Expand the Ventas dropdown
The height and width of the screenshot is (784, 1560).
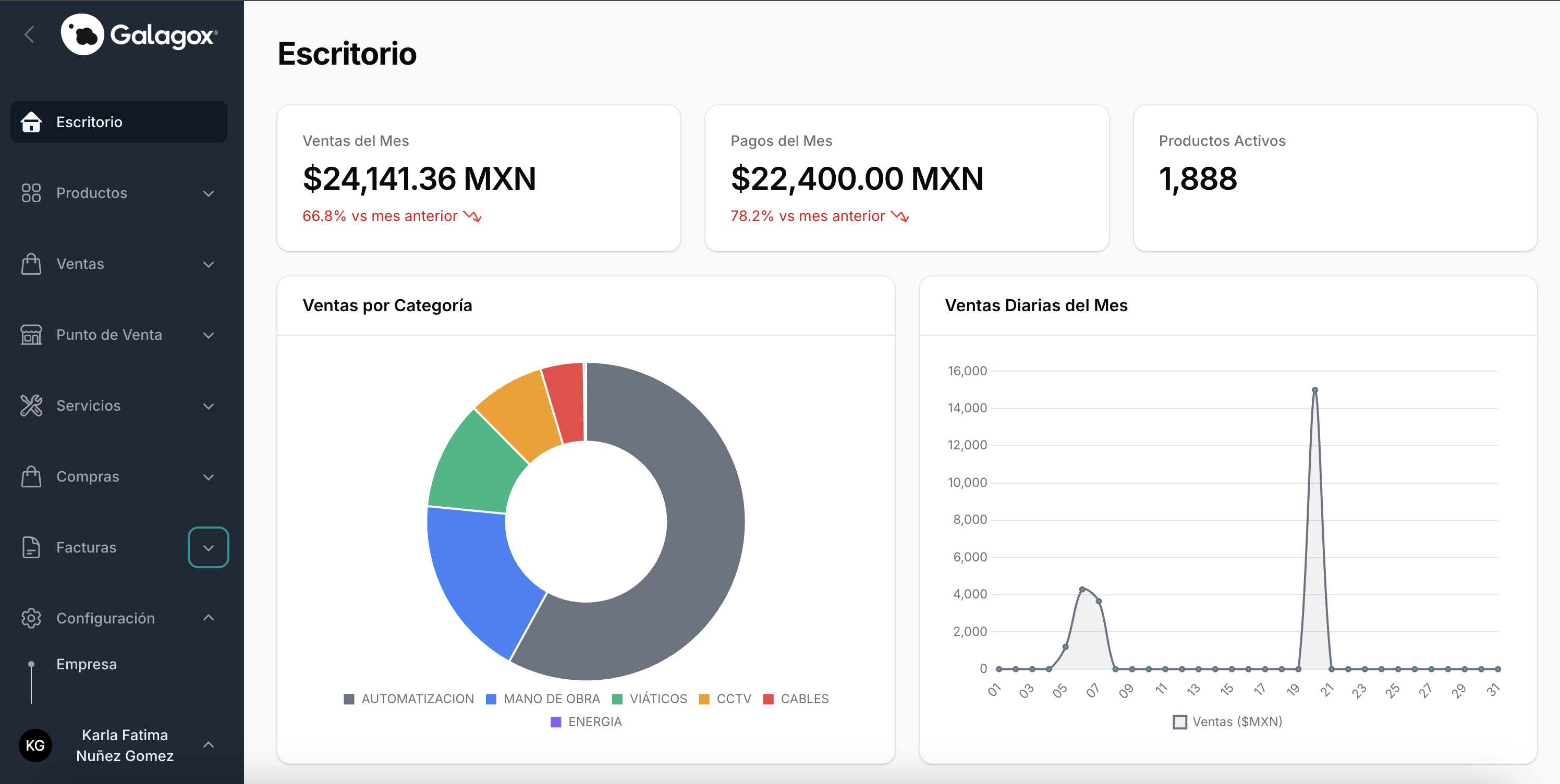point(209,264)
